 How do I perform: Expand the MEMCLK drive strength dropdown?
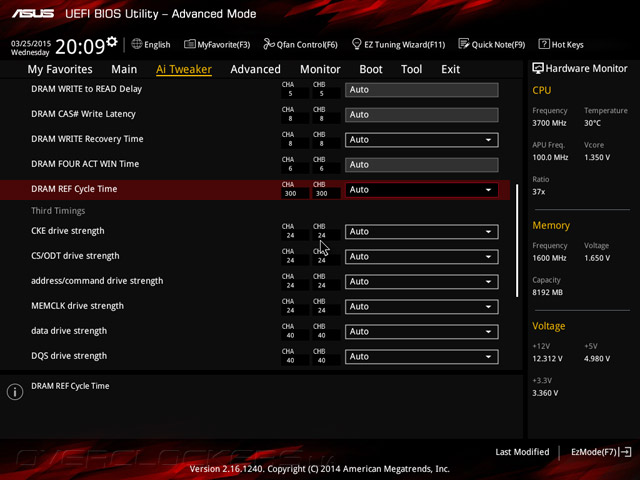click(422, 307)
